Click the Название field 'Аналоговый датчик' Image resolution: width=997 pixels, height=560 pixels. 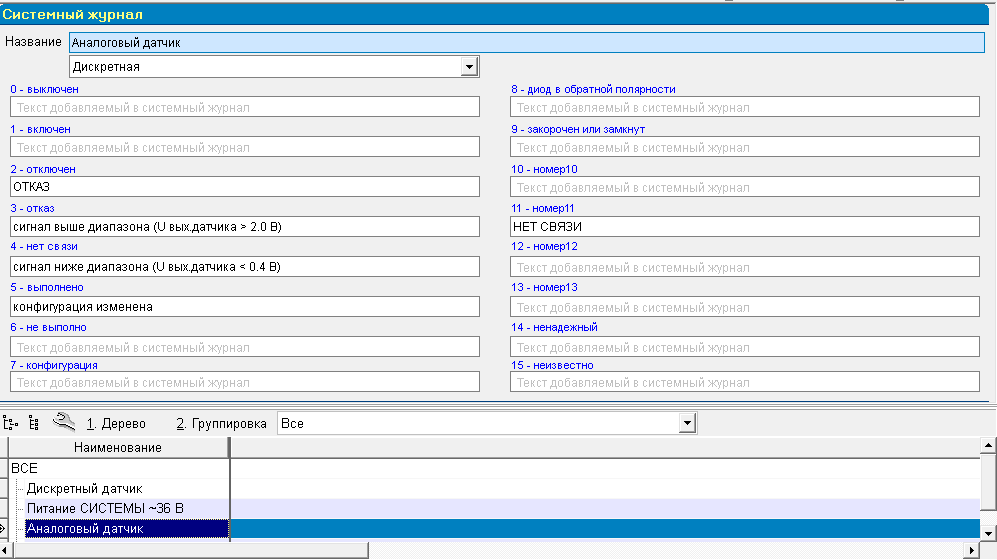tap(526, 43)
